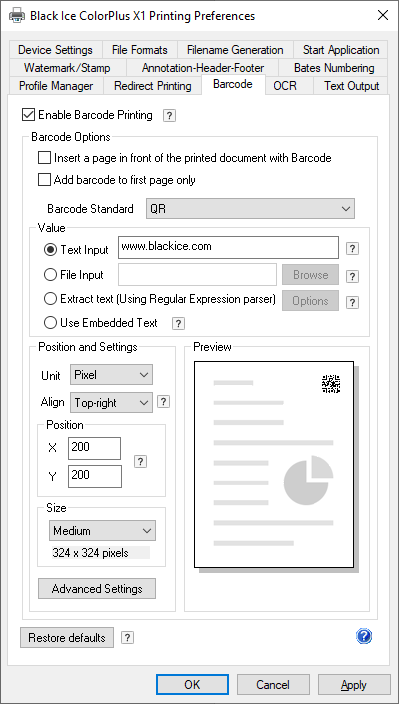
Task: Open the Size Medium dropdown
Action: point(102,531)
